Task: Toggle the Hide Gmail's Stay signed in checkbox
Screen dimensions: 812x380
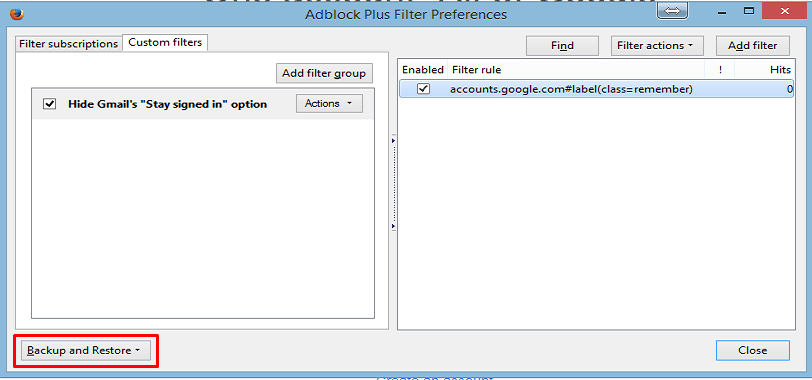Action: tap(50, 104)
